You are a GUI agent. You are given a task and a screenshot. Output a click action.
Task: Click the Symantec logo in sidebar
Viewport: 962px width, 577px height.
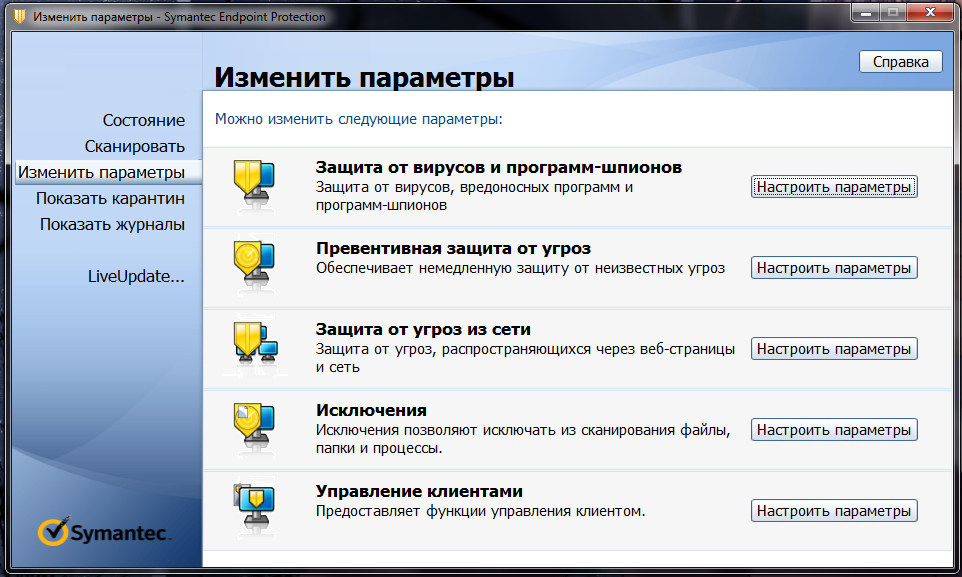(104, 532)
